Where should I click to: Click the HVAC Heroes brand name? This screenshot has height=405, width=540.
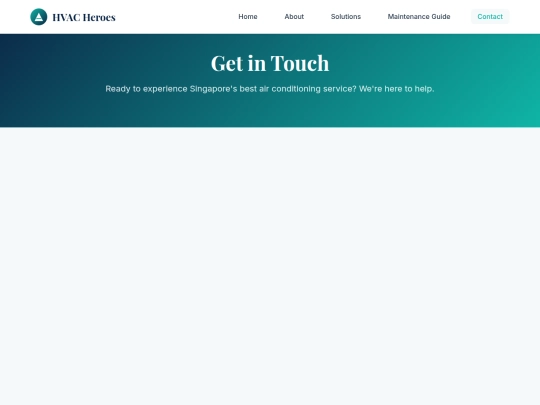pyautogui.click(x=84, y=17)
